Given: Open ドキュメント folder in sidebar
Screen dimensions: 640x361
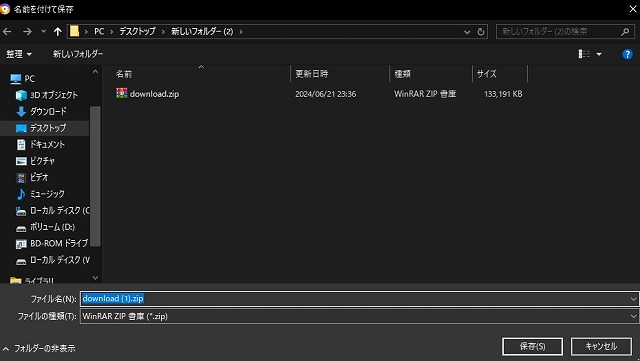Looking at the screenshot, I should pos(47,144).
